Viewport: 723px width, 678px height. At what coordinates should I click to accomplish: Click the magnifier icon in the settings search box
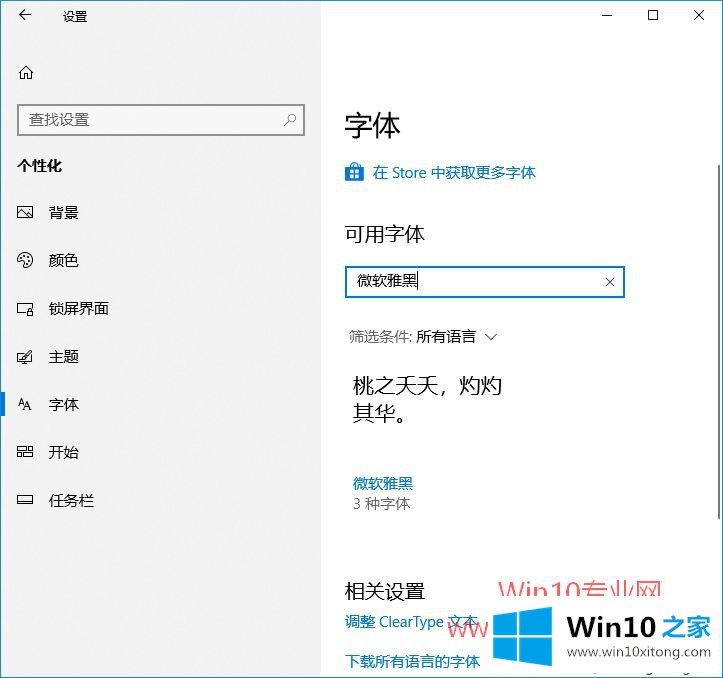(x=290, y=120)
